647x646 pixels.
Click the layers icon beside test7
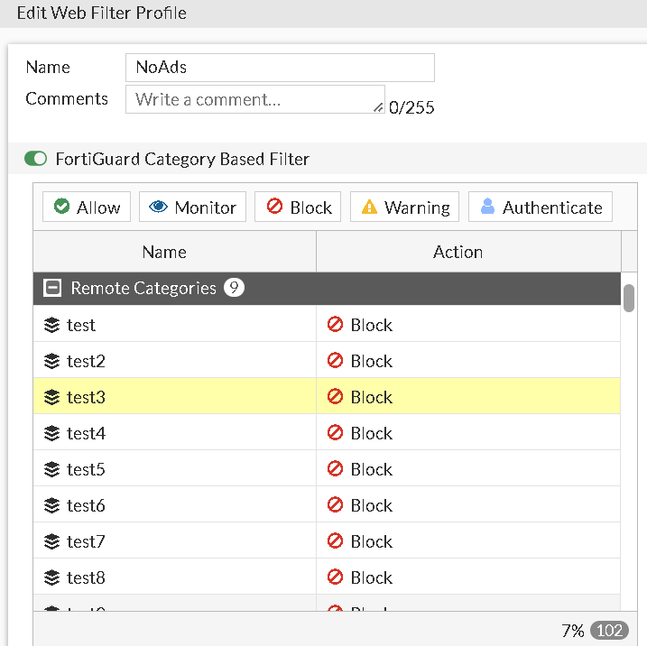pos(52,541)
